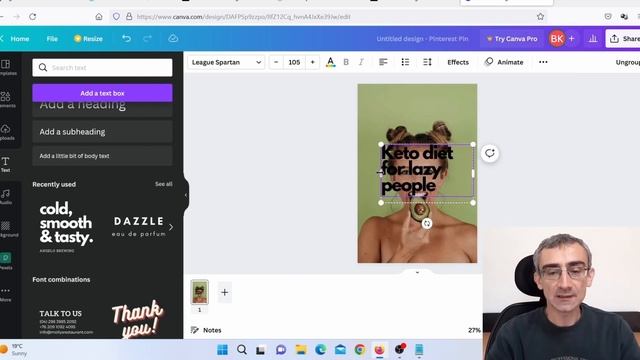Open the Text sidebar tab
The width and height of the screenshot is (640, 360).
(x=6, y=164)
